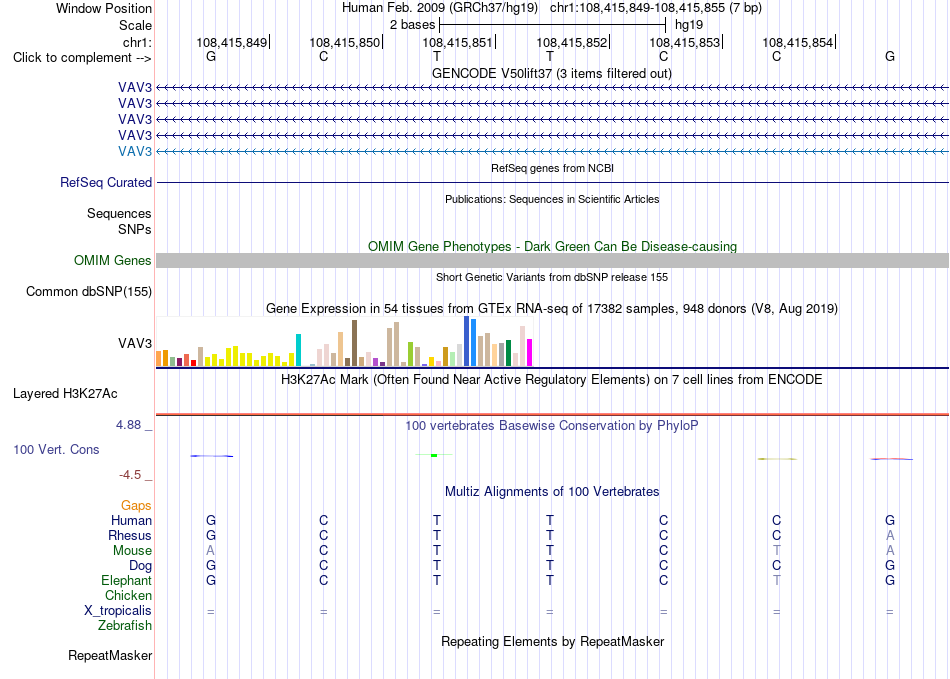Click 'Short Genetic Variants from dbSNP release 155'

pyautogui.click(x=552, y=277)
